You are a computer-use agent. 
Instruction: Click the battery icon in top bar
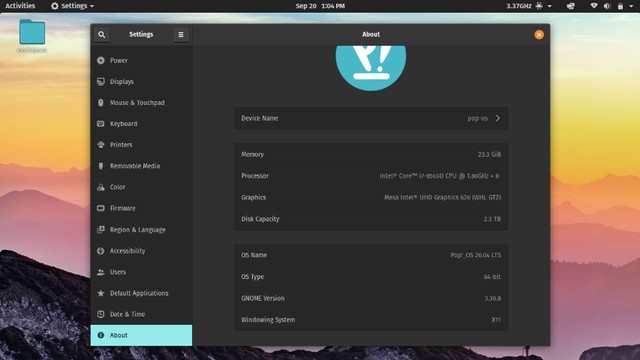click(620, 6)
